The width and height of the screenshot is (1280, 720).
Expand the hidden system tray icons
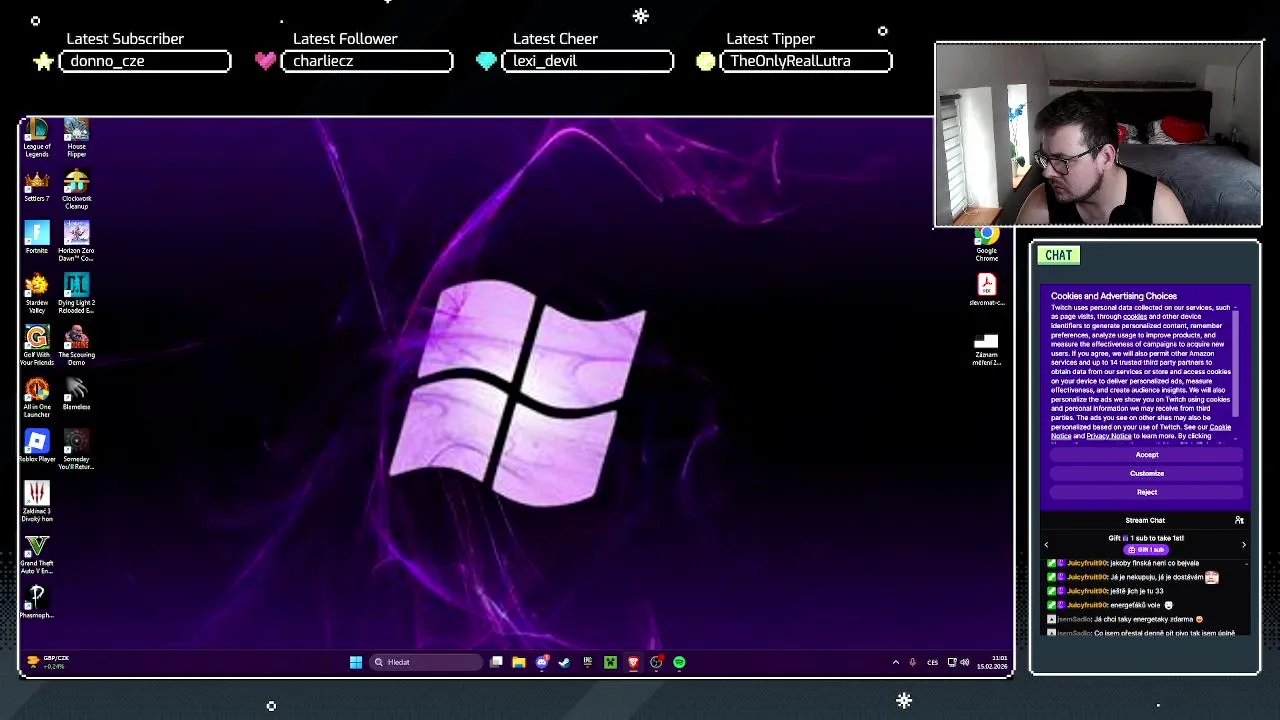[895, 662]
